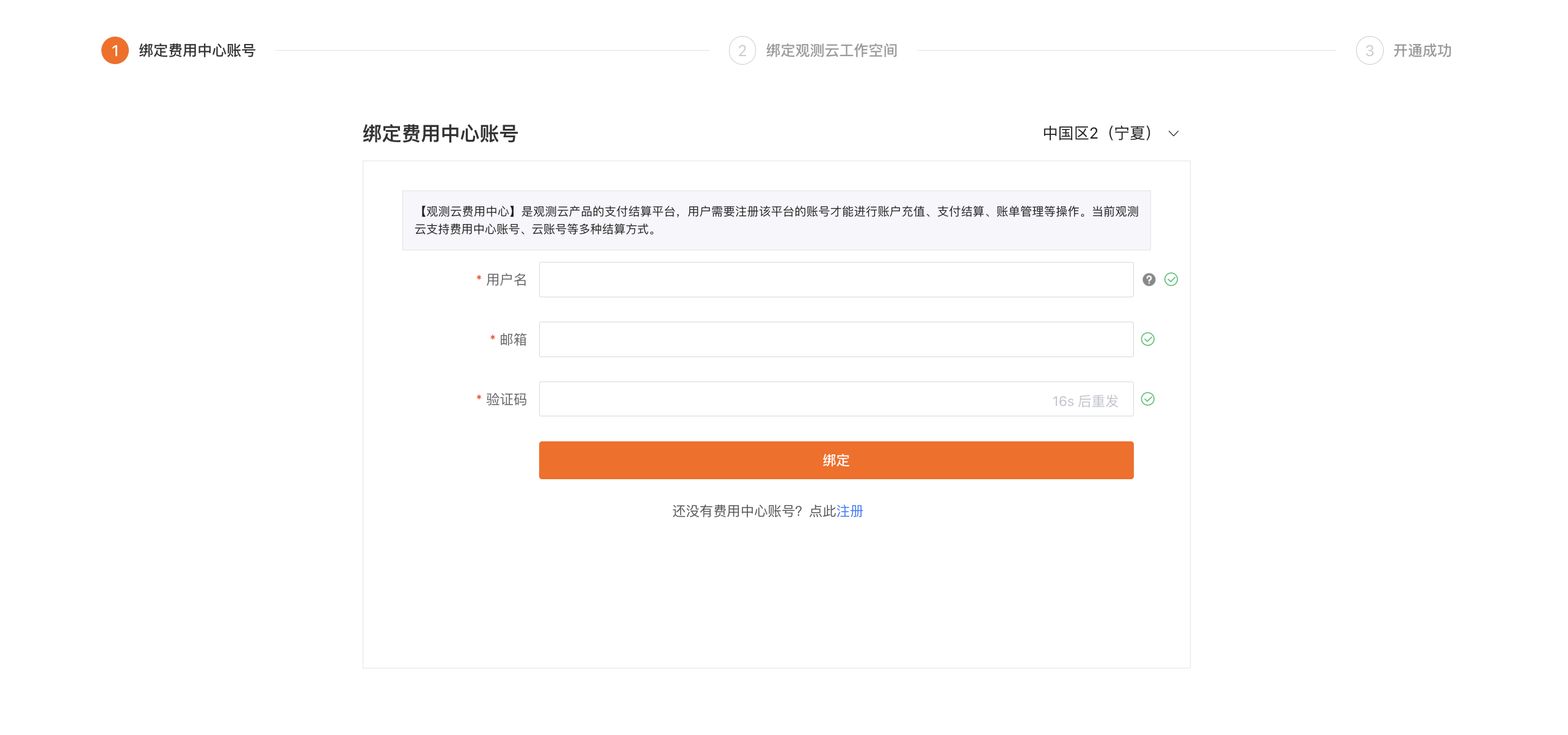The width and height of the screenshot is (1568, 735).
Task: Select the 绑定费用中心账号 step label
Action: tap(197, 51)
